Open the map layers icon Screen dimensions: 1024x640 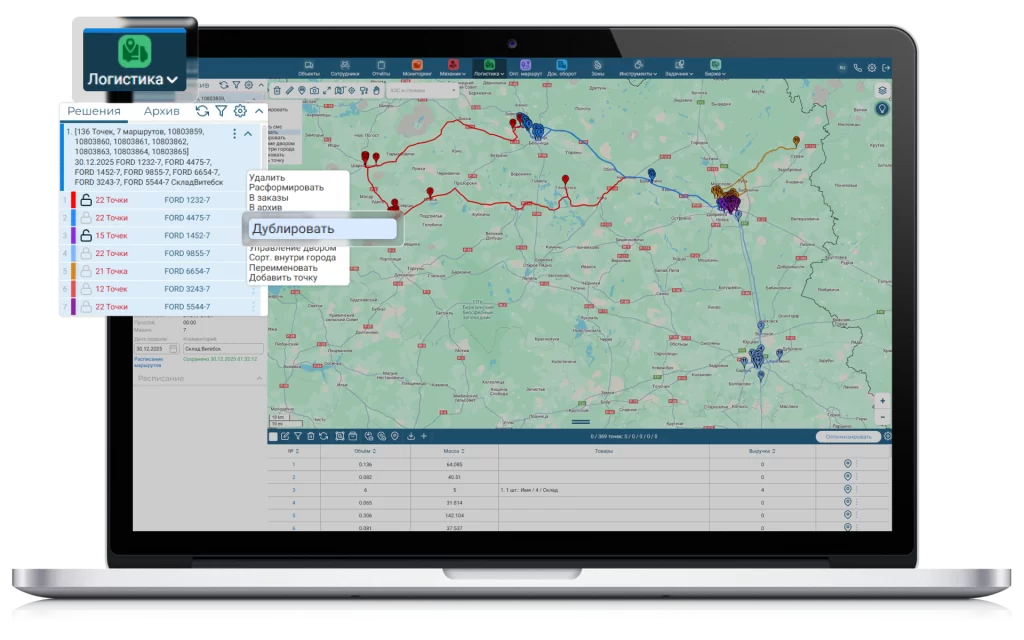882,90
